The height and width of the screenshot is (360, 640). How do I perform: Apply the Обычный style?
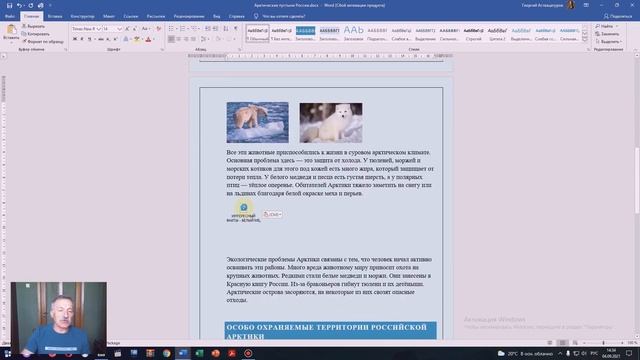(x=258, y=33)
